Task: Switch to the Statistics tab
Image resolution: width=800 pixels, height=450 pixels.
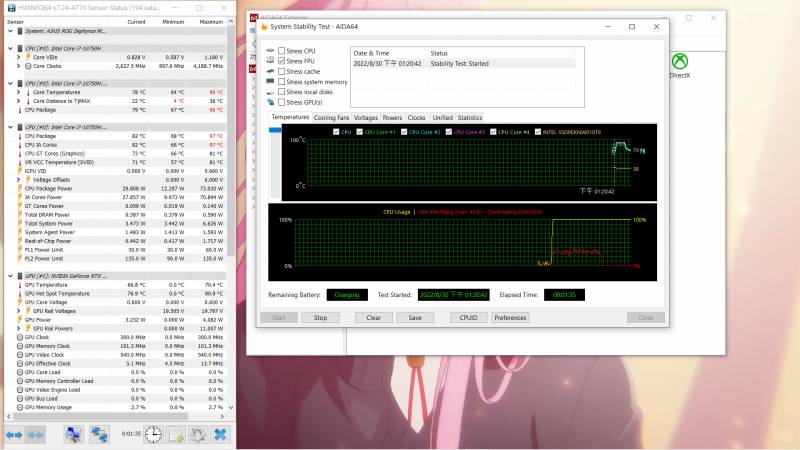Action: (x=470, y=117)
